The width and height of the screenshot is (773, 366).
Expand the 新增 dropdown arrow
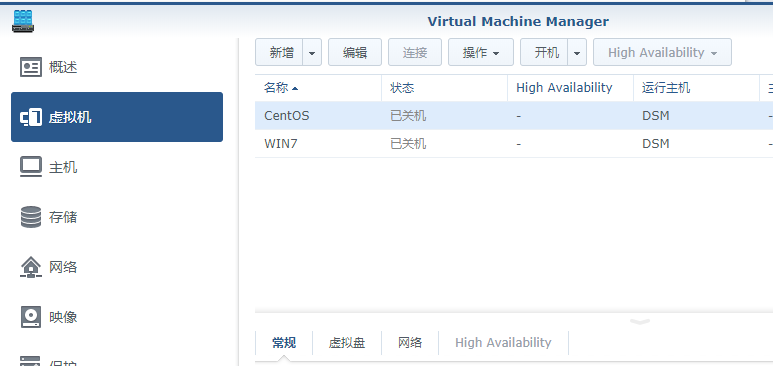point(312,52)
